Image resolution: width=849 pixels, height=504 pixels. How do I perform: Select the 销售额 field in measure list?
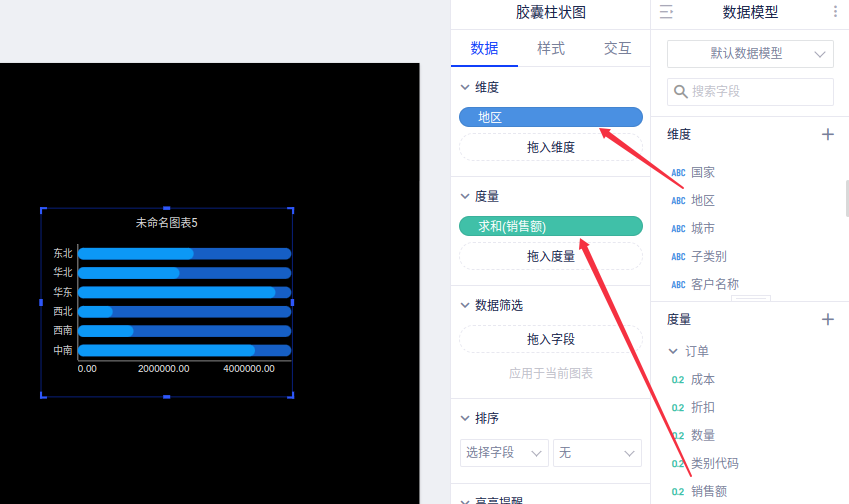click(x=709, y=491)
